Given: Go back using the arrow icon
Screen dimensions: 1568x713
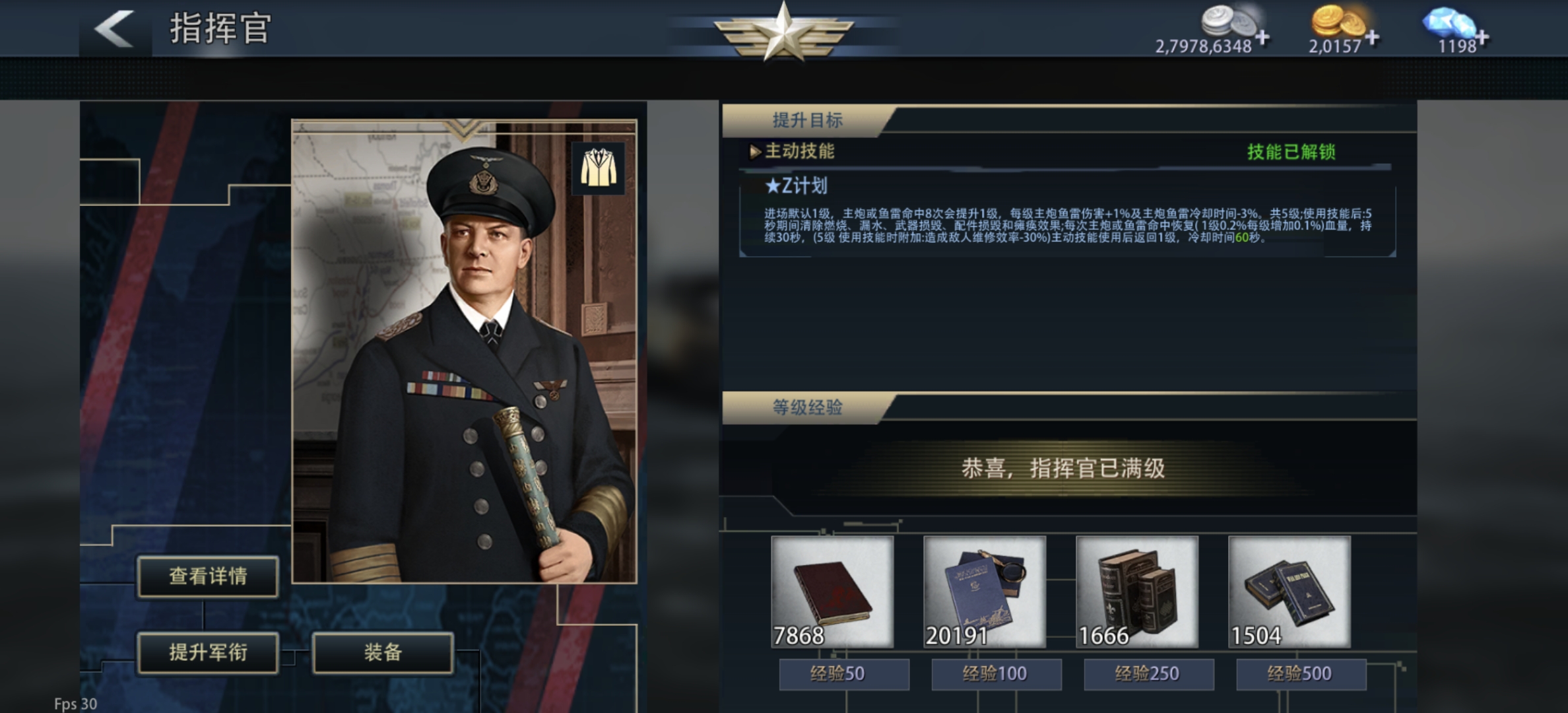Looking at the screenshot, I should click(x=115, y=29).
